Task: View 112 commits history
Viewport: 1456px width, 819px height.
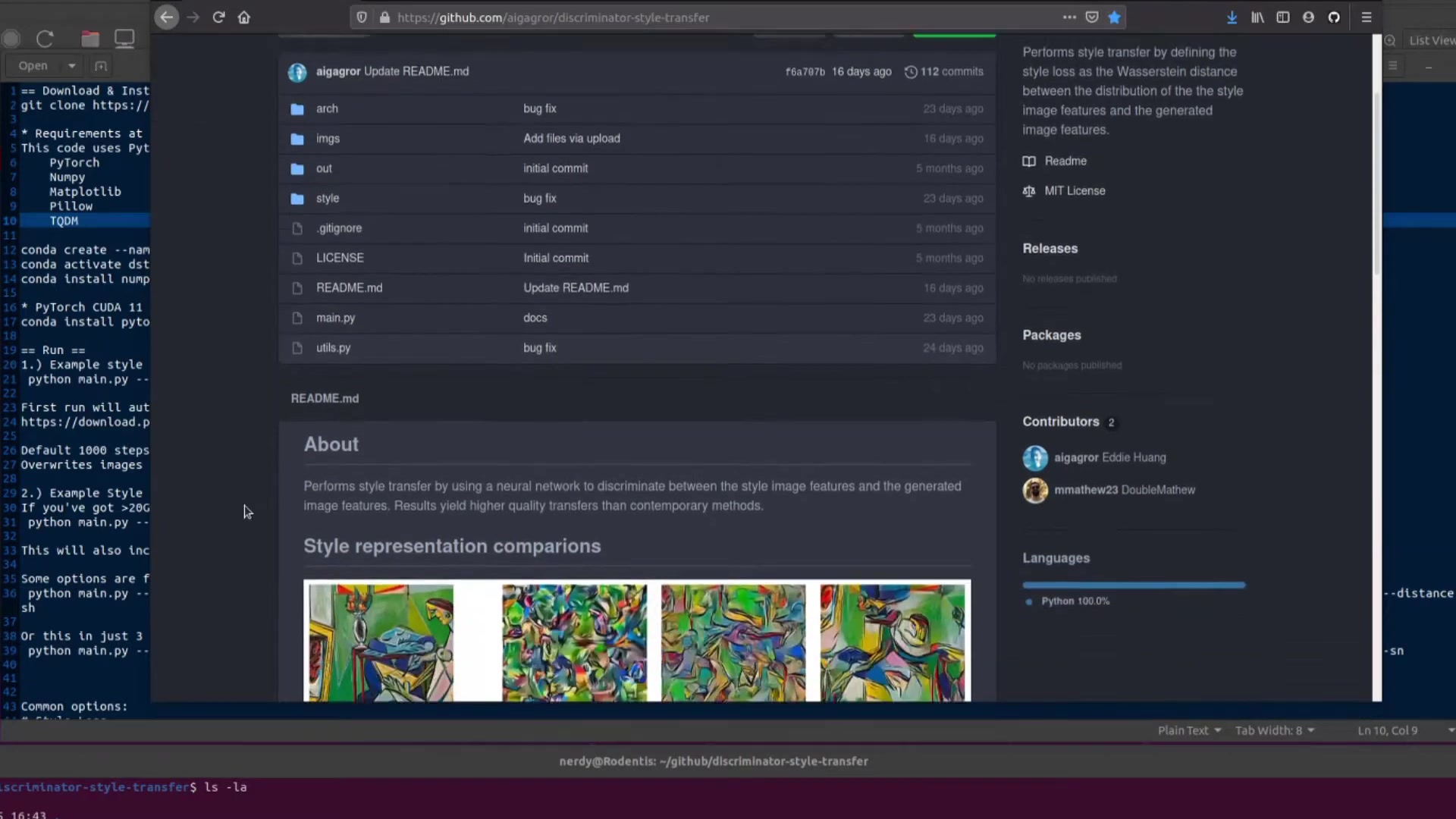Action: tap(952, 71)
